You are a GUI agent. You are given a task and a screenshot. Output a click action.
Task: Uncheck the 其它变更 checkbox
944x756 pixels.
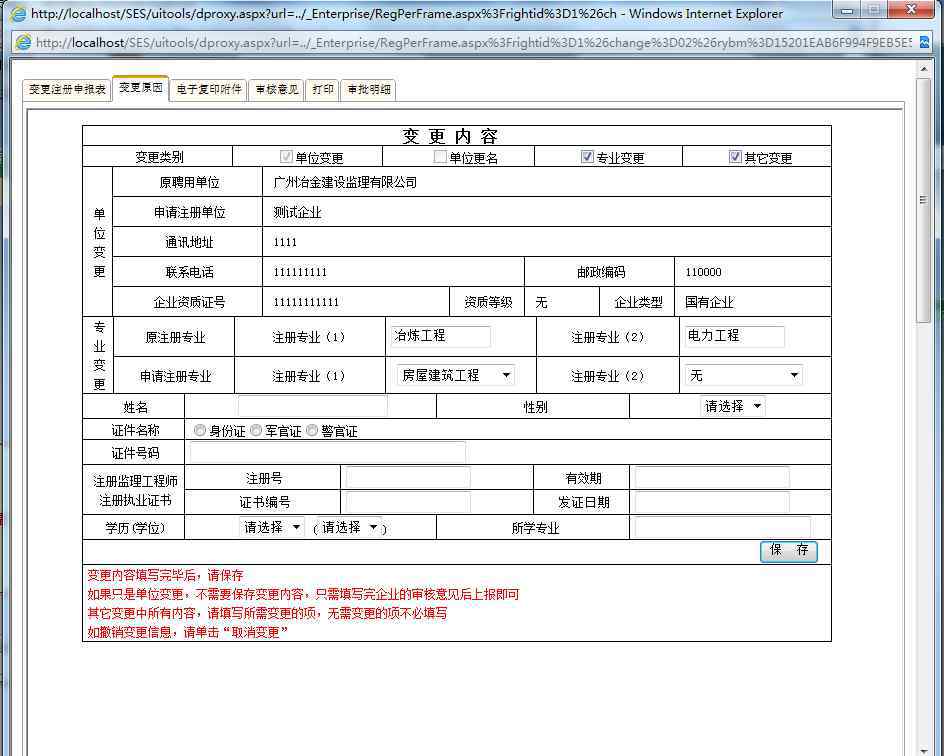(735, 156)
